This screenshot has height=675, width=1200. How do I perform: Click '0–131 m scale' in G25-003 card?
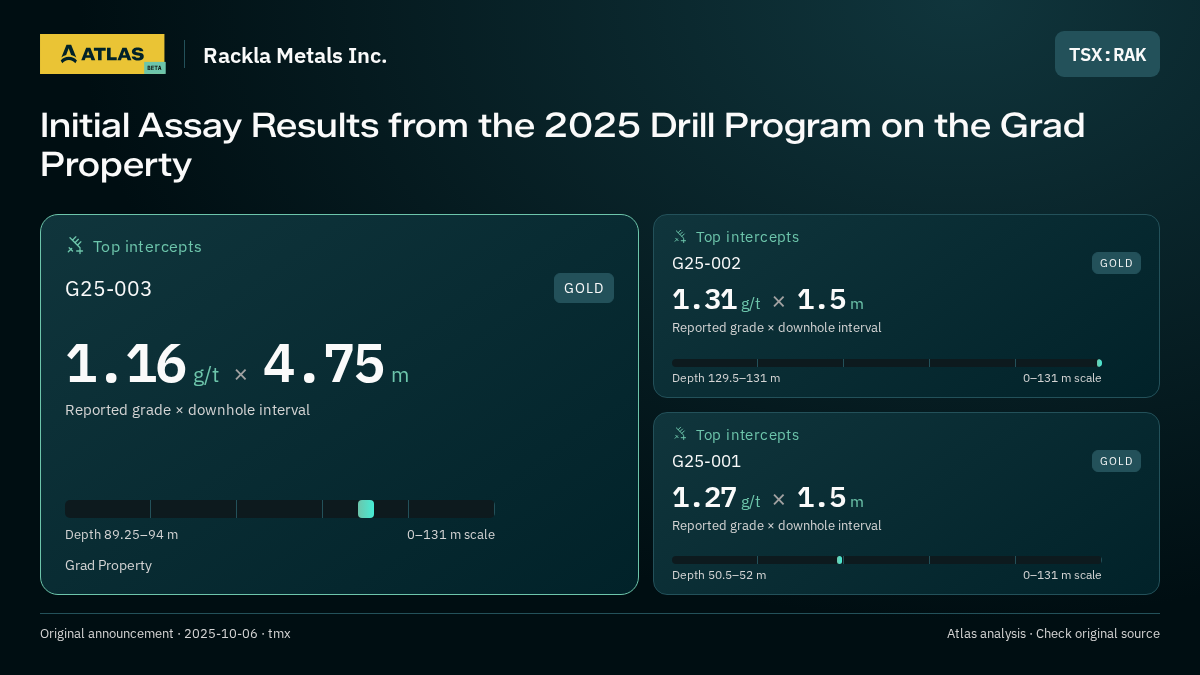pyautogui.click(x=451, y=535)
